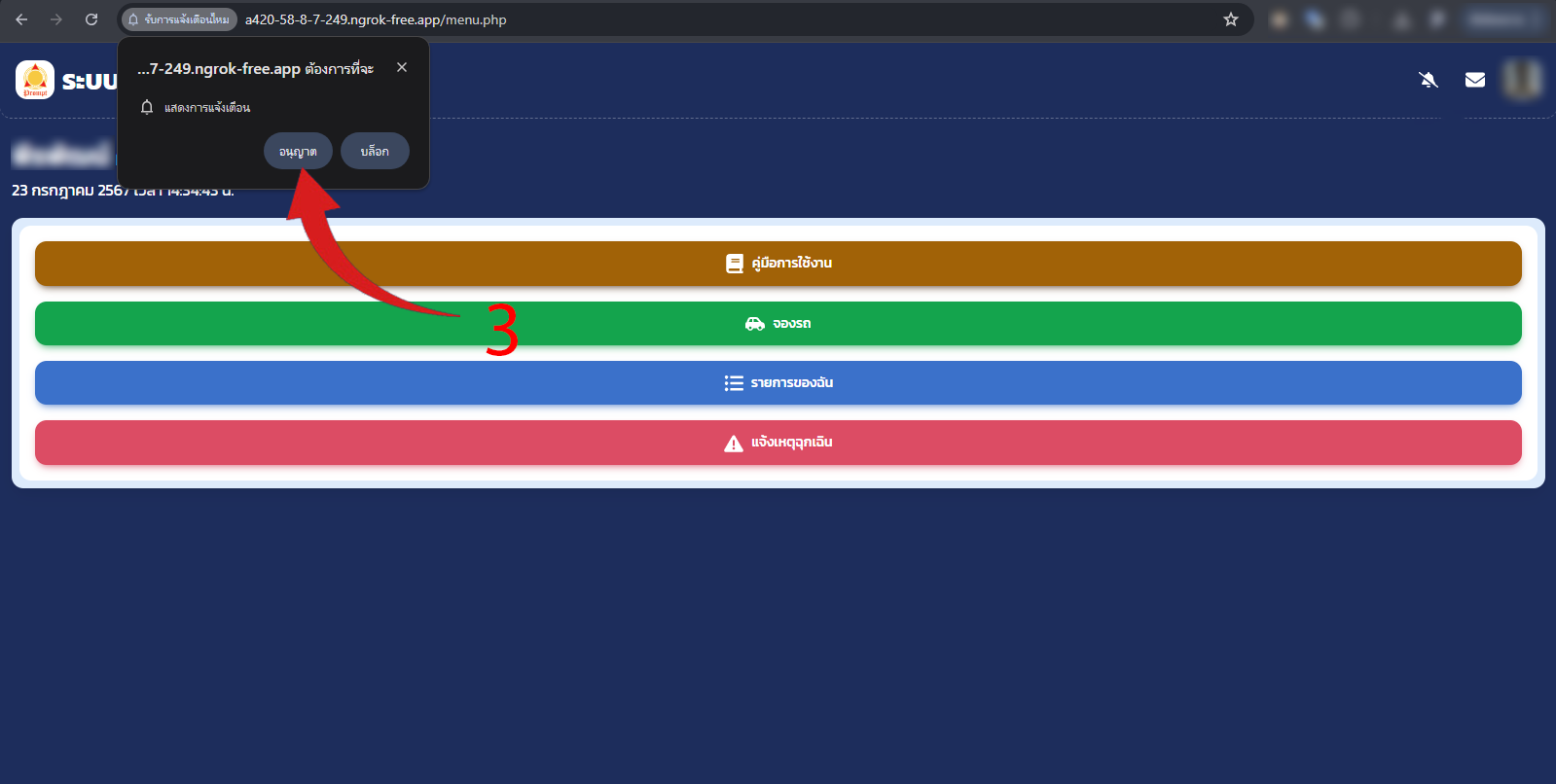Select the จองรถ booking label
This screenshot has width=1556, height=784.
[791, 324]
